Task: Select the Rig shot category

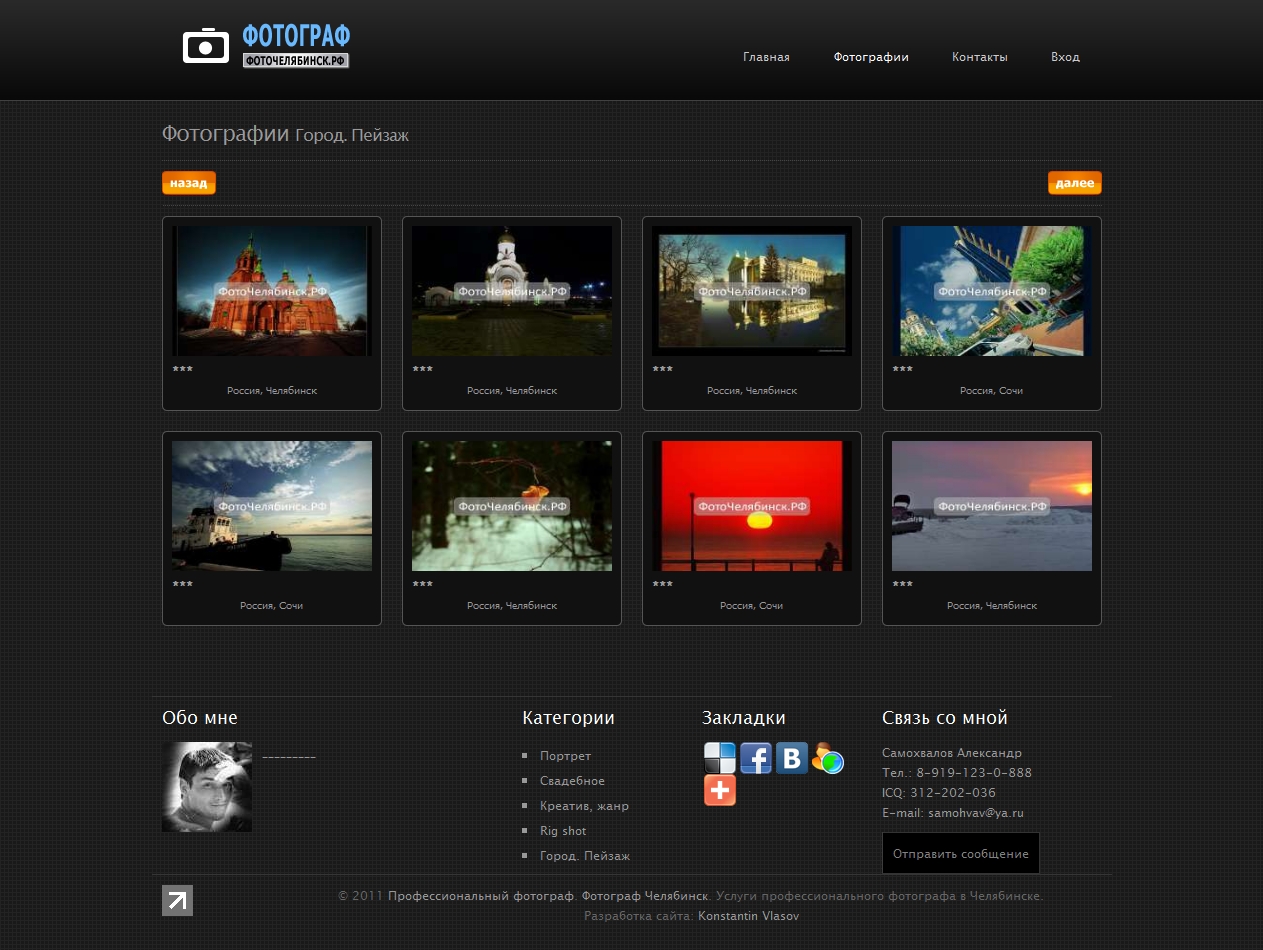Action: pos(563,831)
